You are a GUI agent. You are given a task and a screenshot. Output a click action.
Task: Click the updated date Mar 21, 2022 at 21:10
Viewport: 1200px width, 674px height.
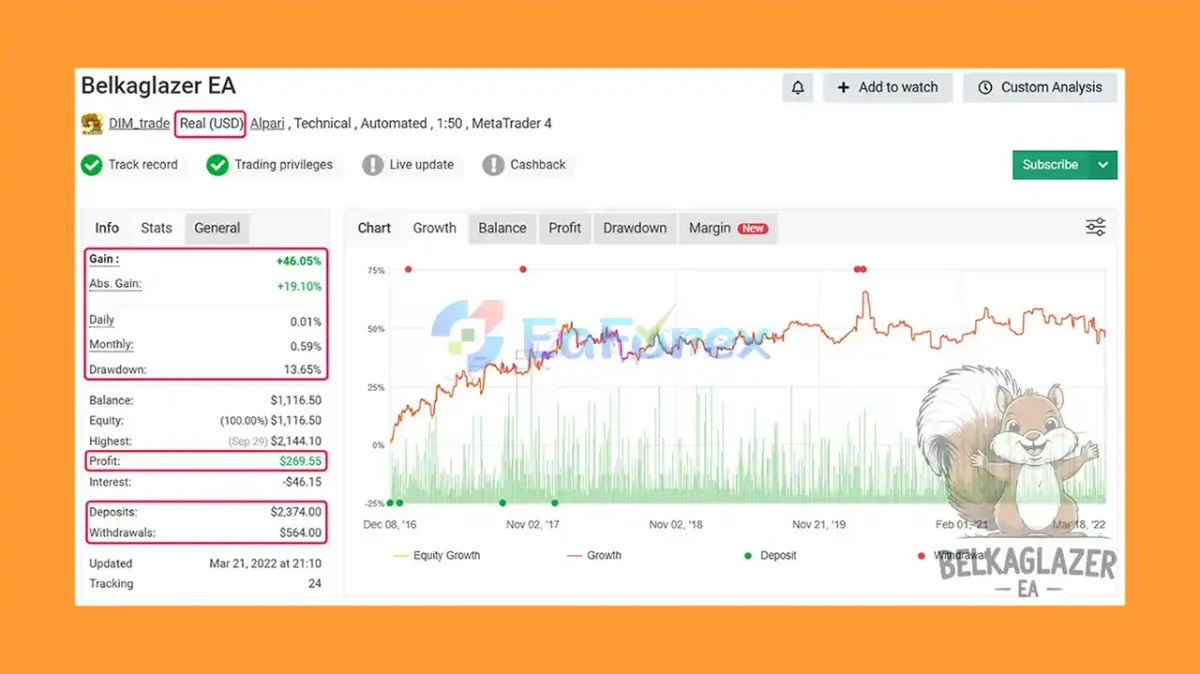(264, 563)
